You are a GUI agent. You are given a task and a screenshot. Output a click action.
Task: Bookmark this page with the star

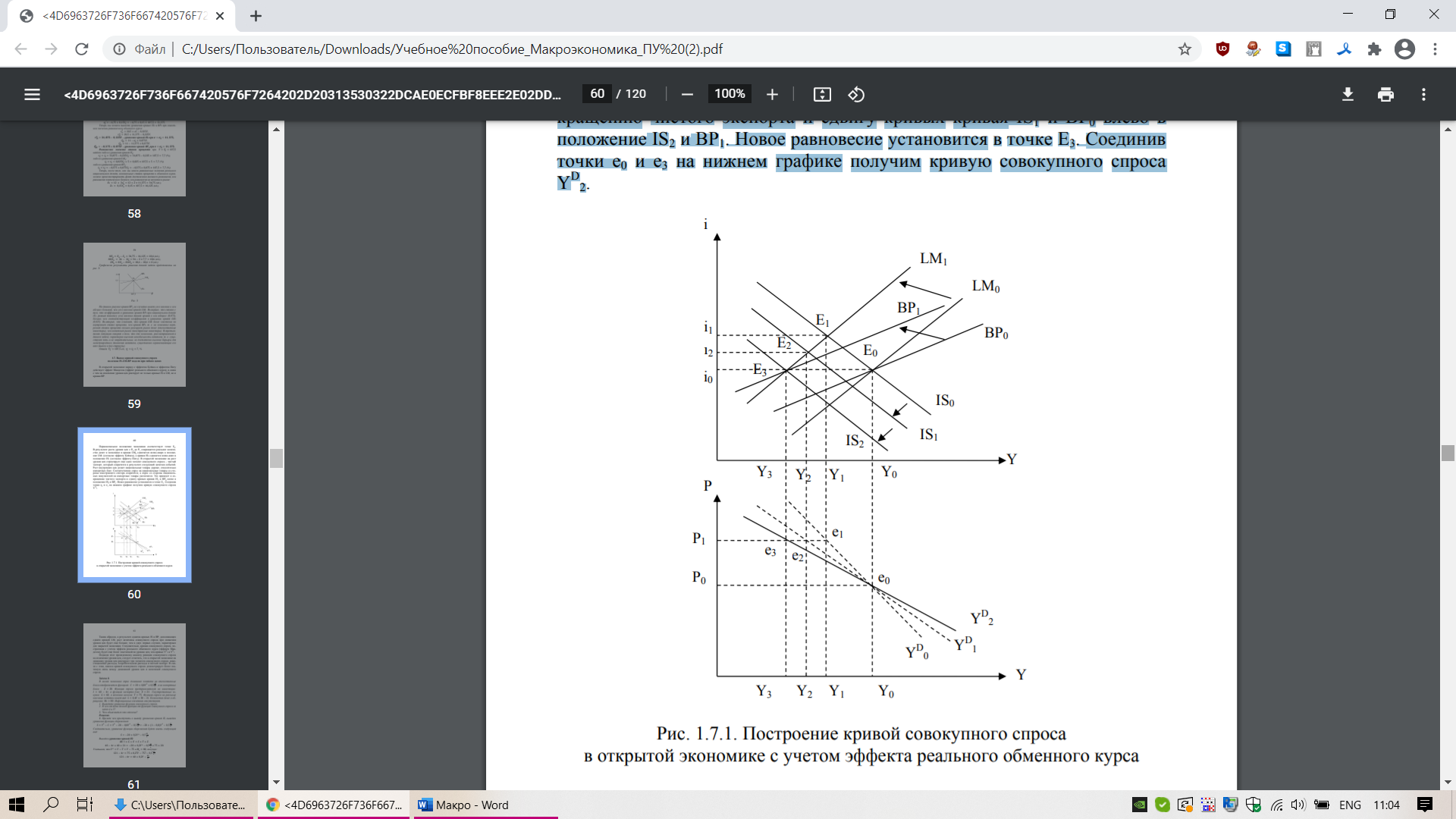[1185, 49]
